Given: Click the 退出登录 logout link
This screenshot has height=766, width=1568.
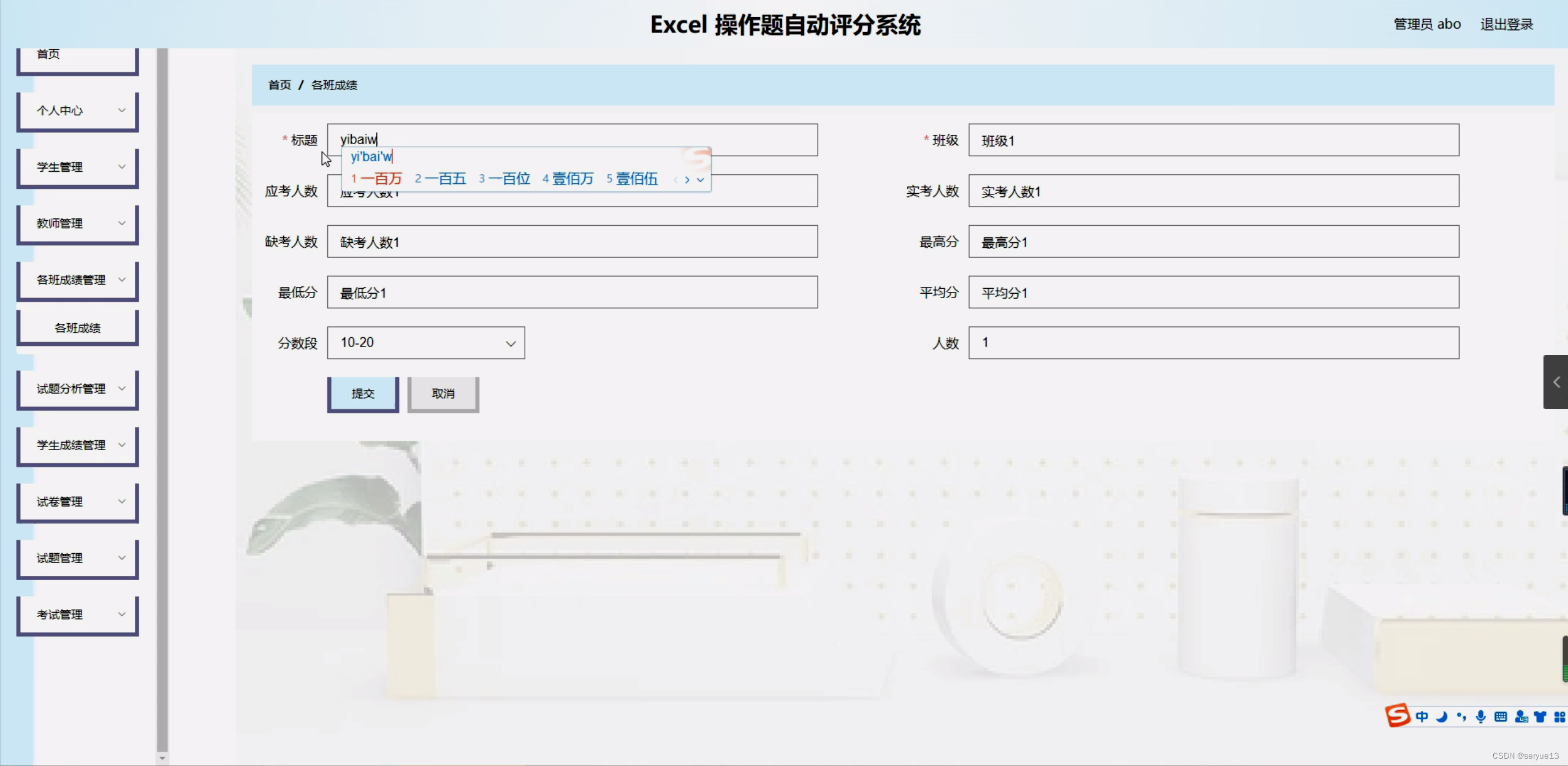Looking at the screenshot, I should pyautogui.click(x=1507, y=25).
